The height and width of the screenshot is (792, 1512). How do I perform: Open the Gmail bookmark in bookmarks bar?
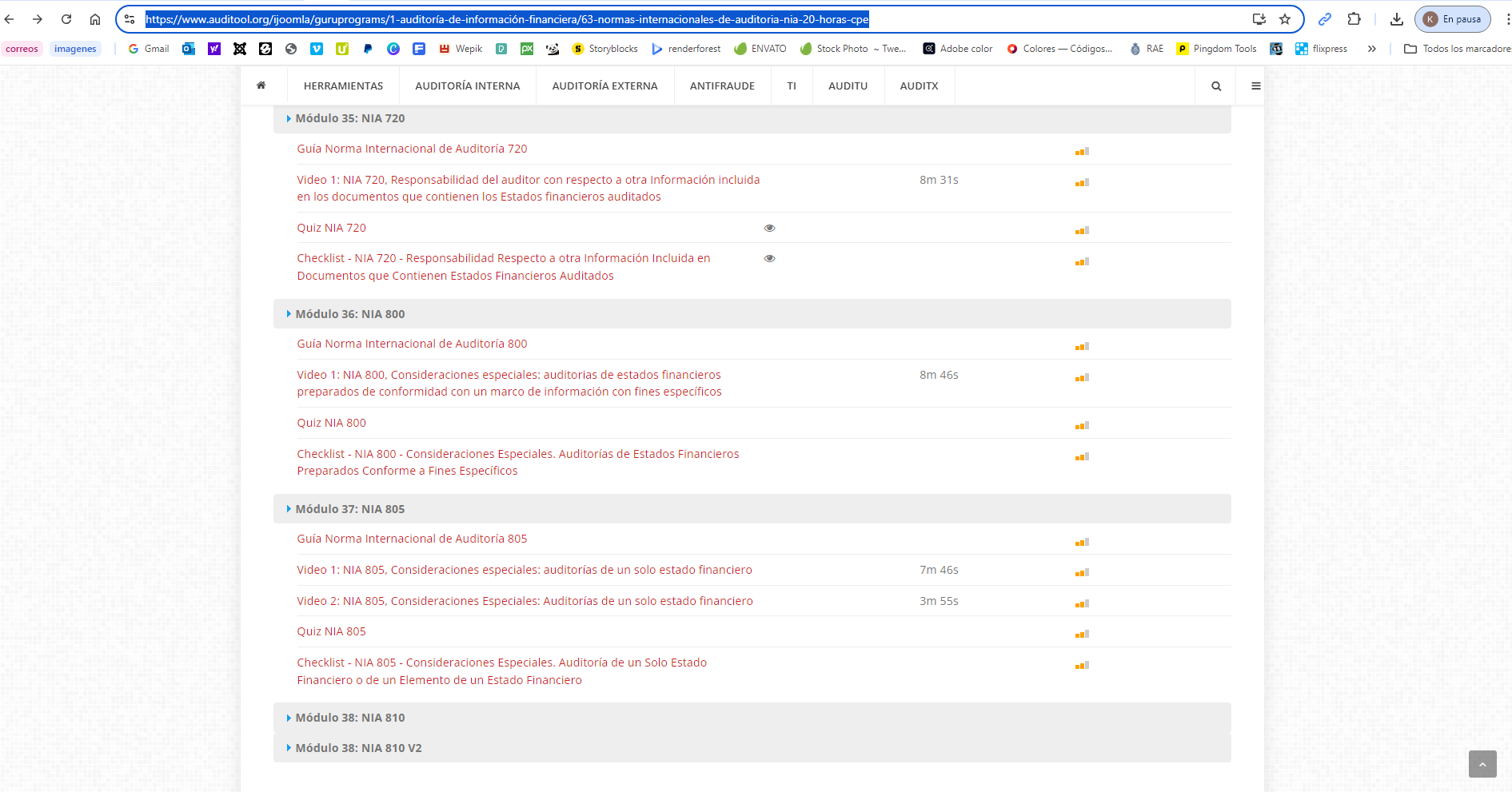point(149,49)
